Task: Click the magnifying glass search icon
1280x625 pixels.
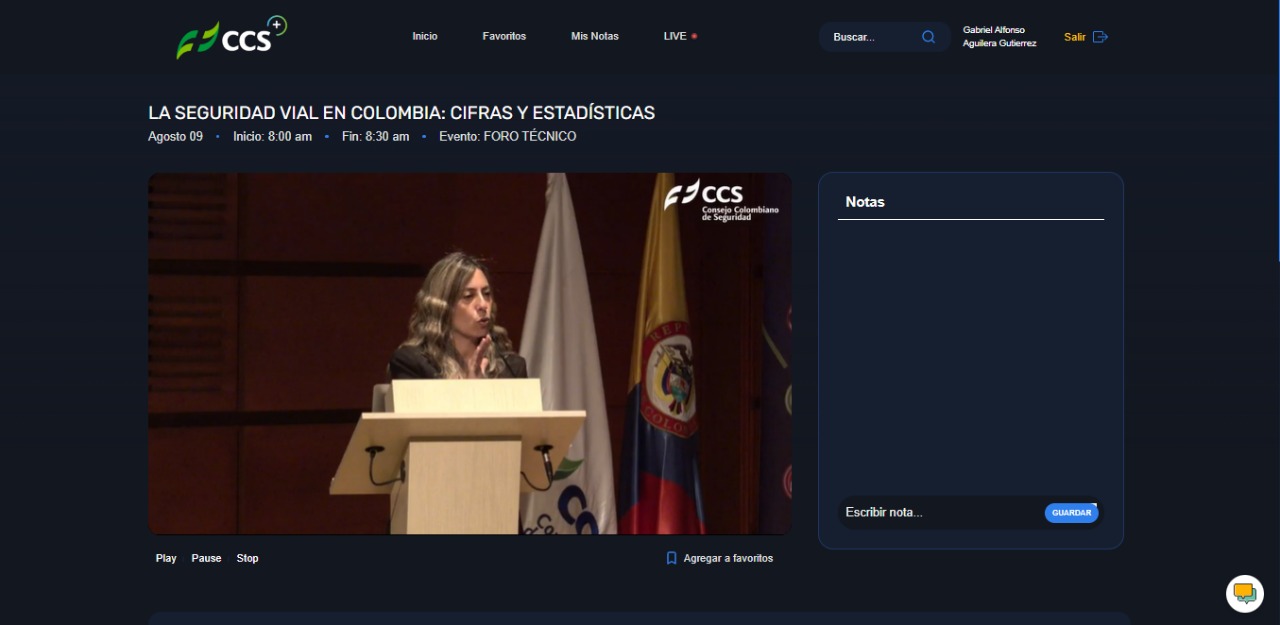Action: 928,37
